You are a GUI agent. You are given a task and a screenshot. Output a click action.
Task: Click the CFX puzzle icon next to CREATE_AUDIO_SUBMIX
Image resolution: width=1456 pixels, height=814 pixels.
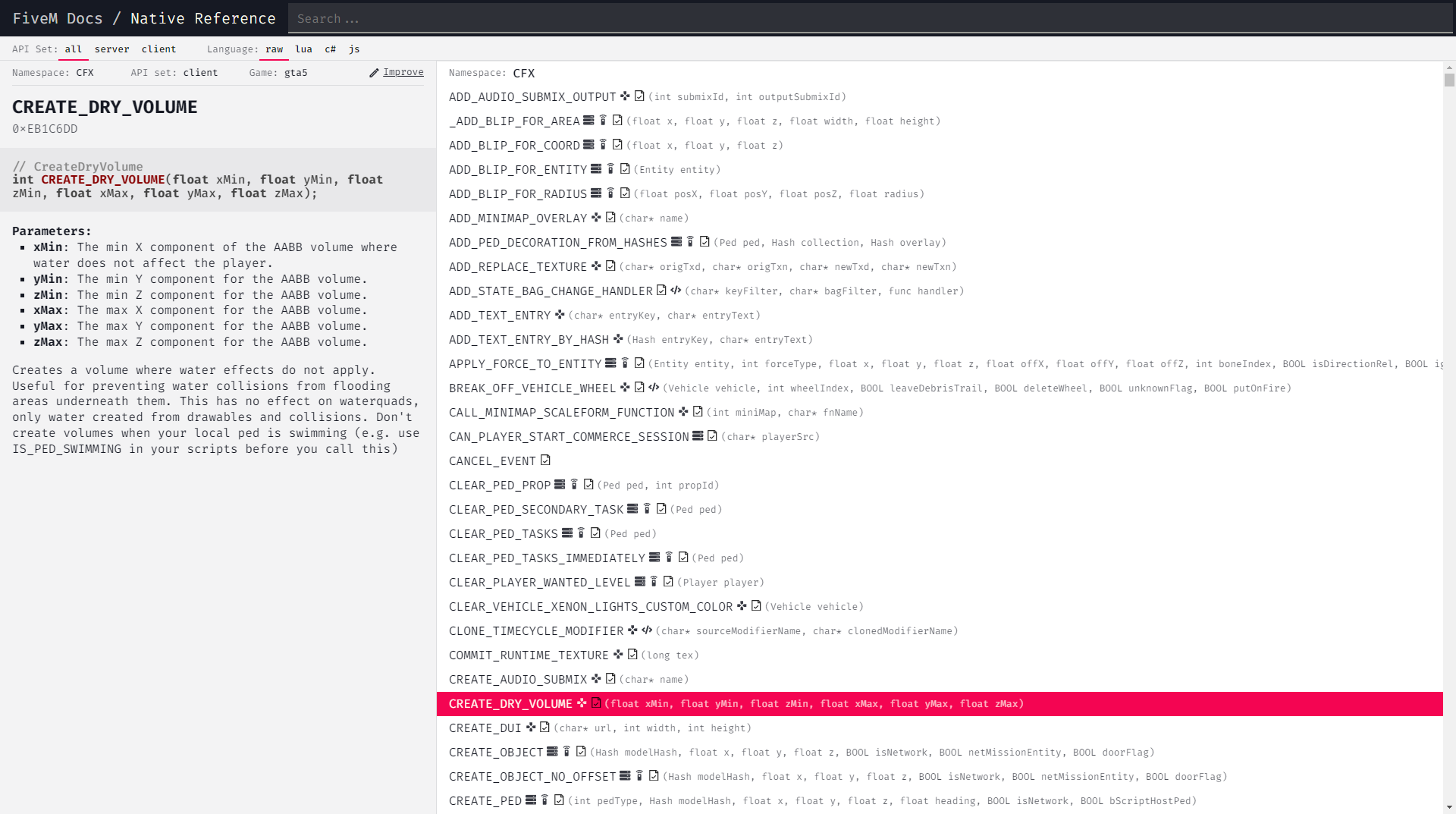(x=596, y=679)
